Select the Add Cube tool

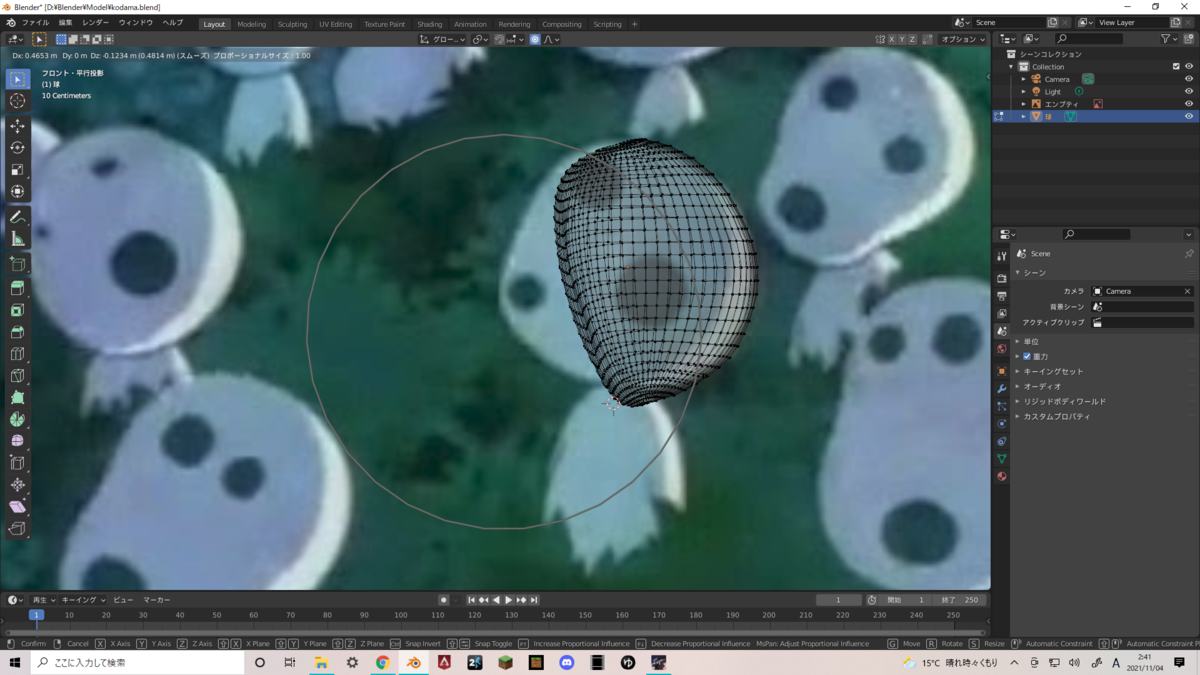coord(17,264)
